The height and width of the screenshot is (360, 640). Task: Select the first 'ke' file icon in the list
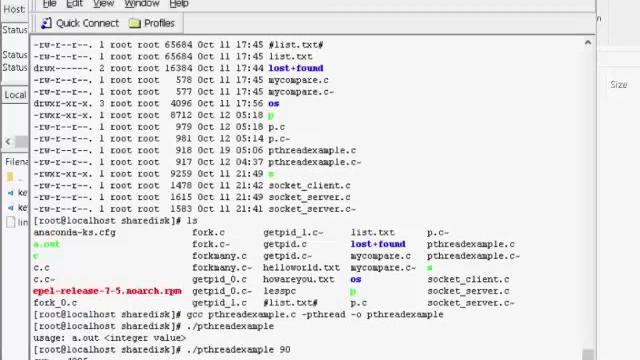pyautogui.click(x=11, y=193)
